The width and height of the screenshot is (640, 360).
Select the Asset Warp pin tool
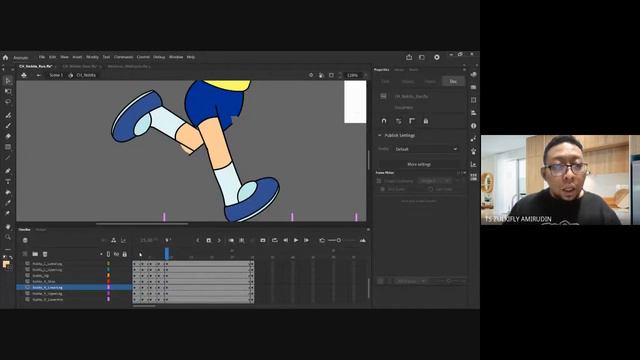8,213
